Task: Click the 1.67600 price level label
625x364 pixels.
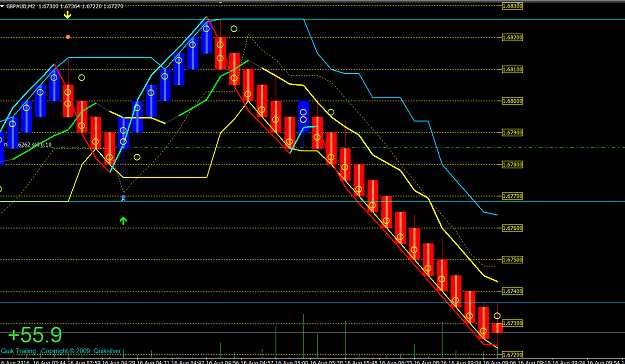Action: click(x=512, y=228)
